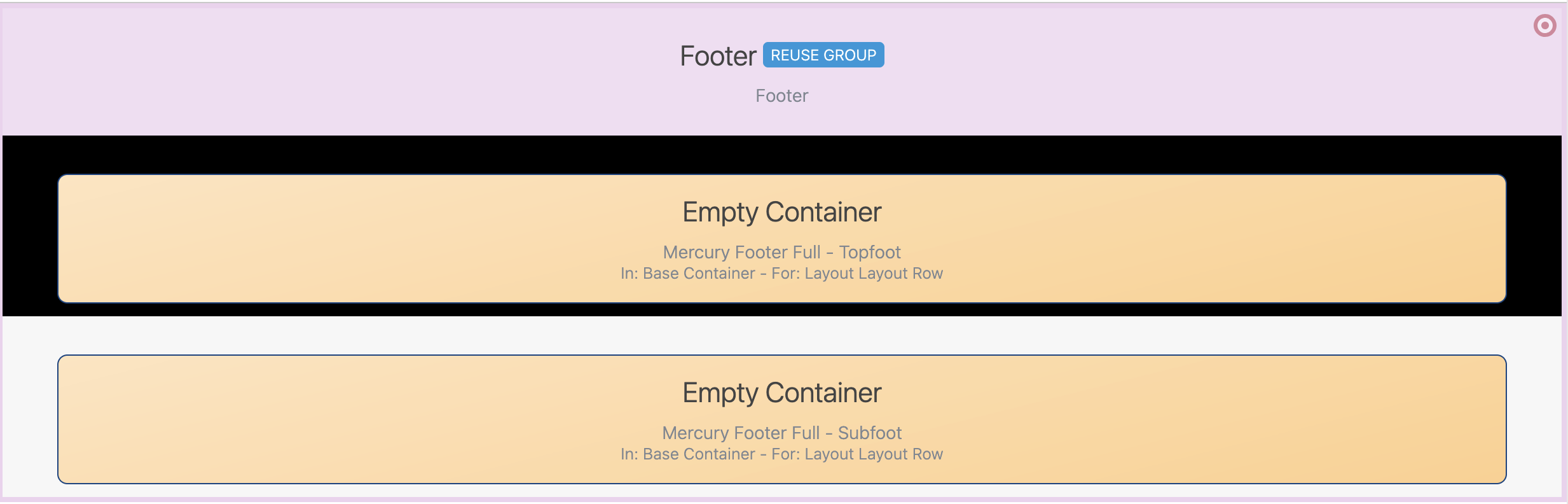Open the Topfoot Empty Container box
Image resolution: width=1568 pixels, height=504 pixels.
[382, 239]
